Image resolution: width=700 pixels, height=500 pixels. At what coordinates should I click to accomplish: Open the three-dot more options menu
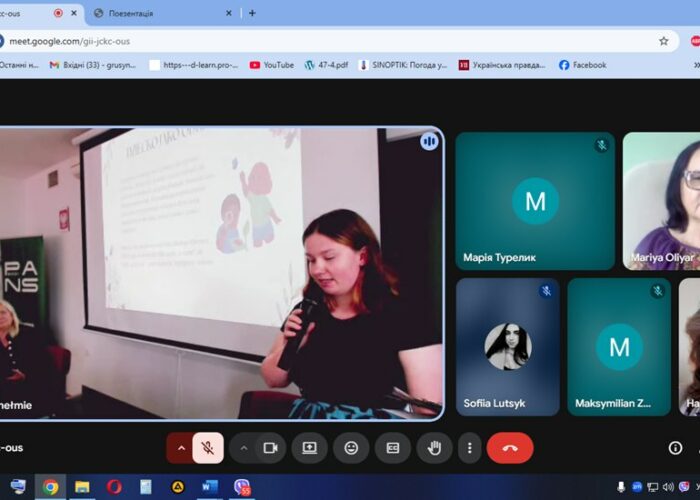point(469,448)
